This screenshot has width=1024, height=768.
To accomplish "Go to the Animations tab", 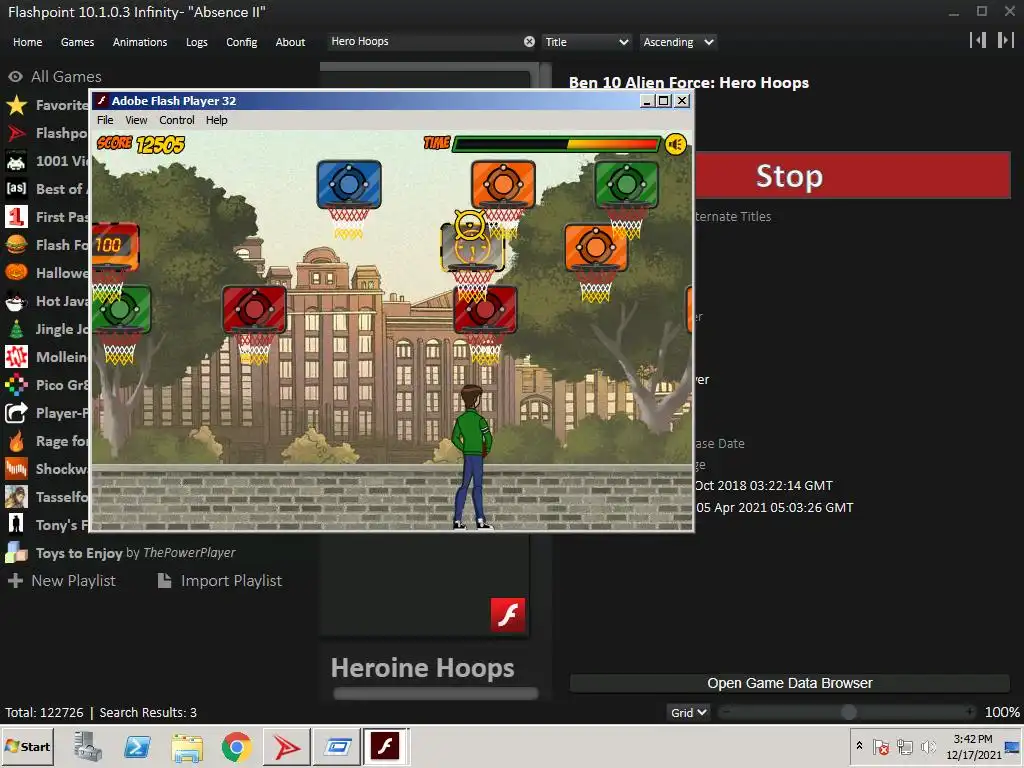I will coord(140,42).
